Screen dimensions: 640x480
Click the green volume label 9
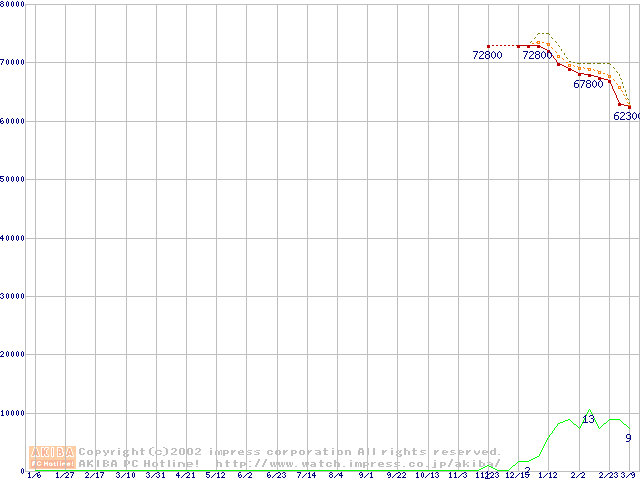[628, 438]
